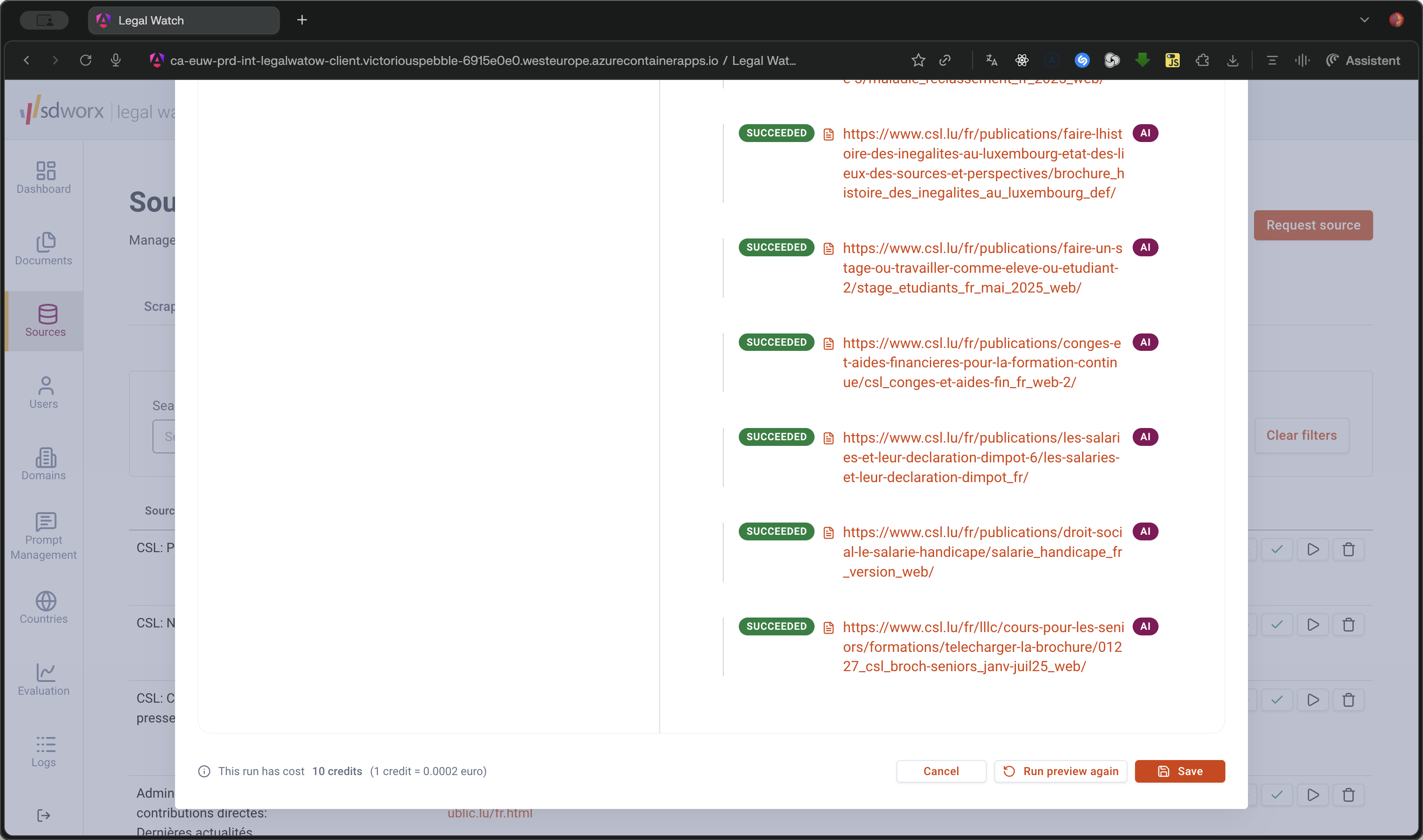Open the Documents sidebar item

click(x=44, y=249)
